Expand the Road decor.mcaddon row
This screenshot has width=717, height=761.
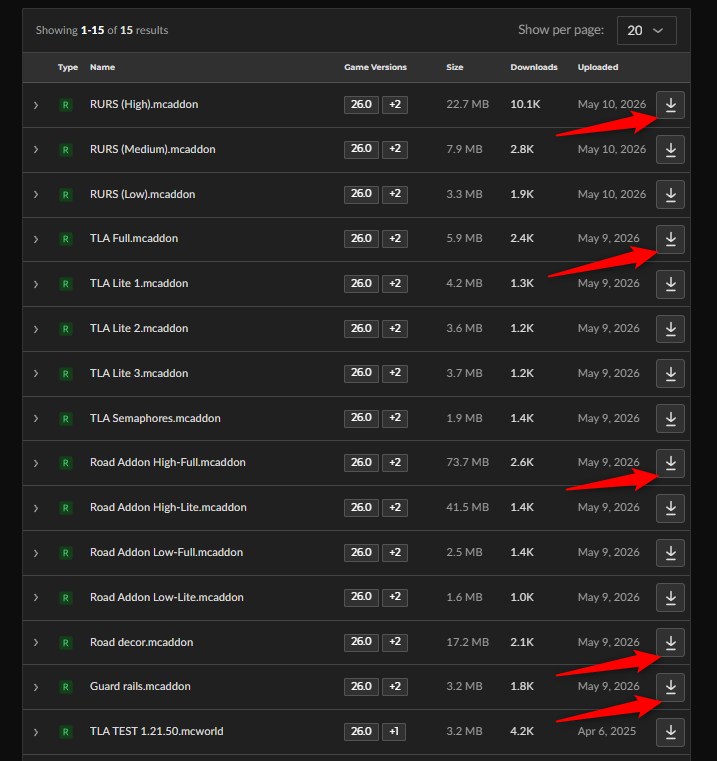coord(36,643)
